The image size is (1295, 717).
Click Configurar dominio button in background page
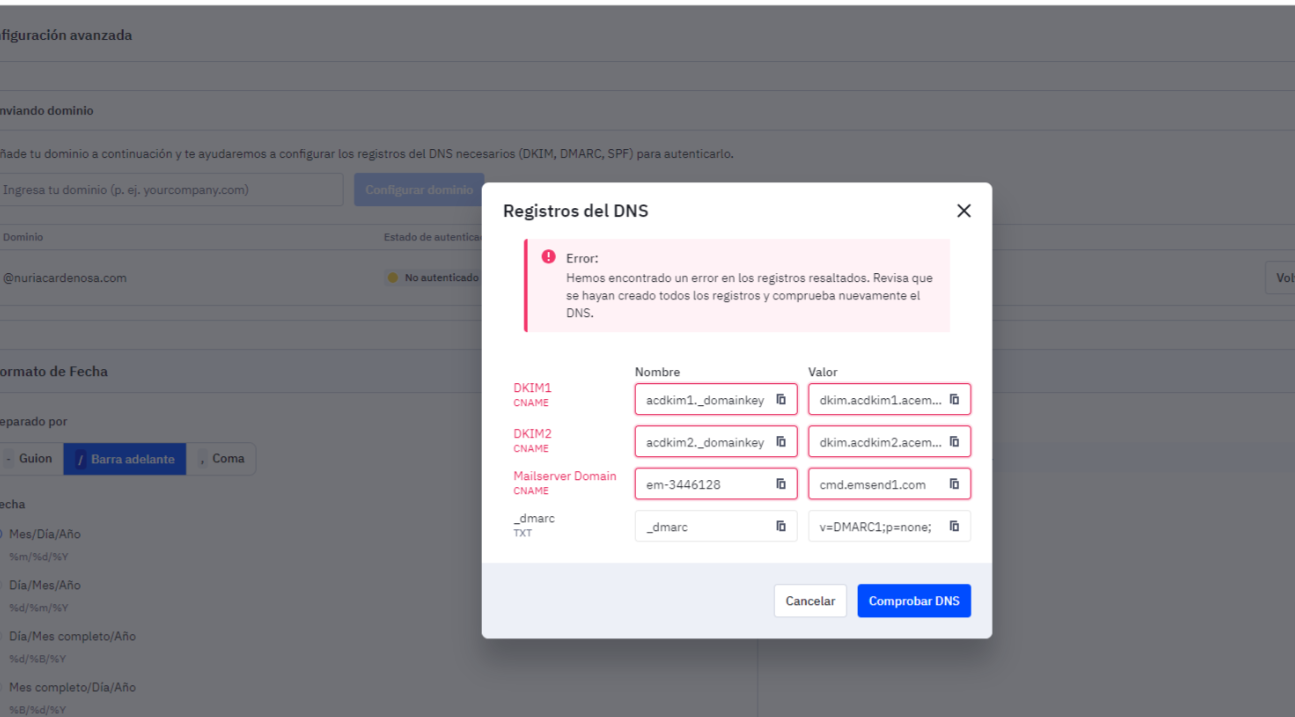418,190
